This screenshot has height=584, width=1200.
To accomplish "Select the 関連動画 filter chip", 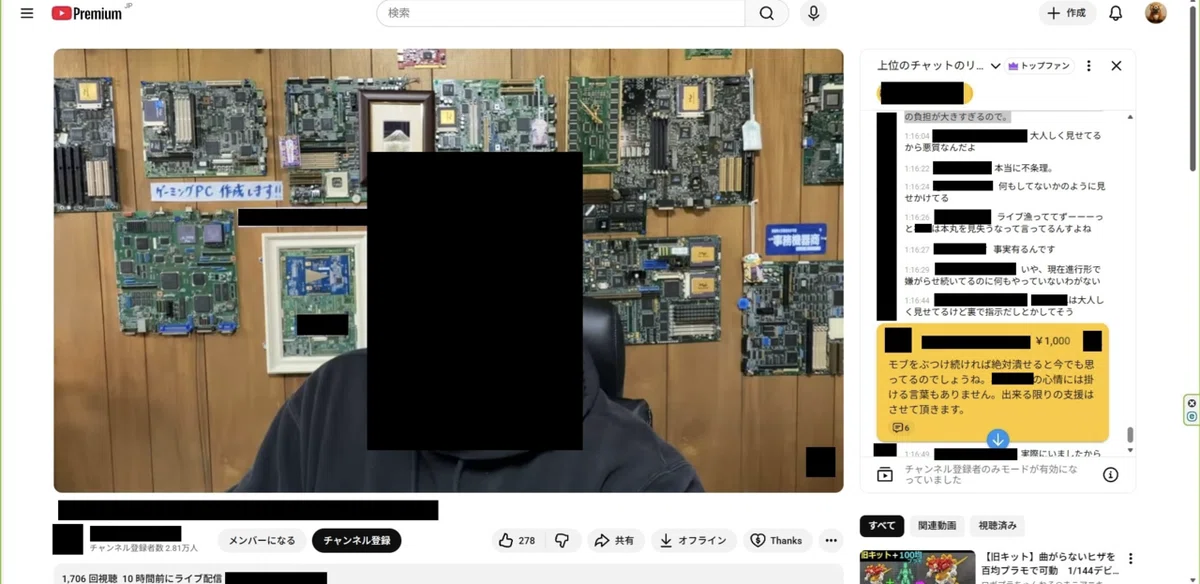I will 937,525.
